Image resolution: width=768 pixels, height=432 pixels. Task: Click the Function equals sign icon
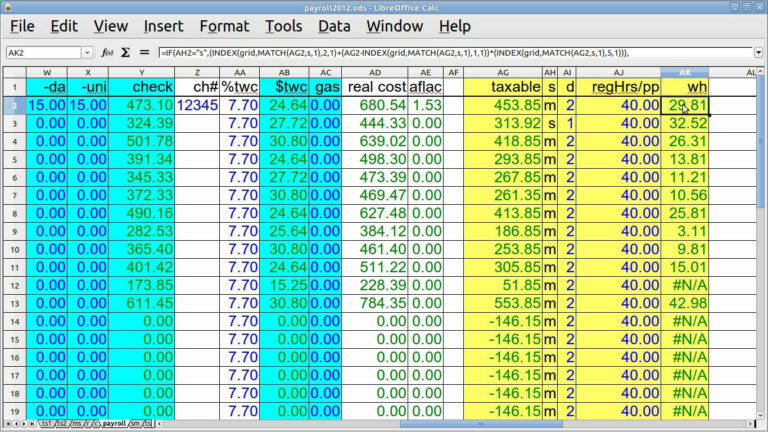[144, 52]
